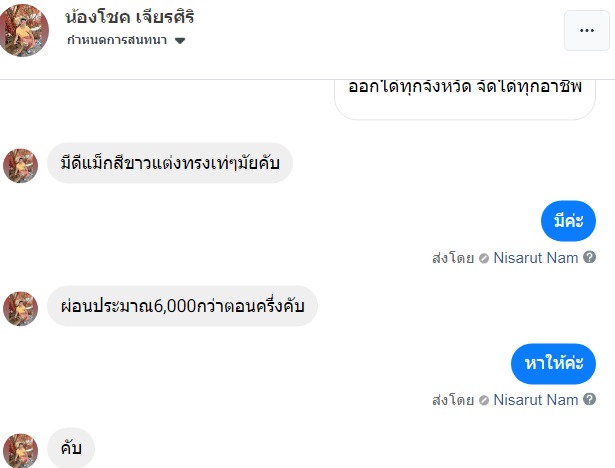Click the ออกได้ทุกจังหวัด จัดได้ทุกอาชีพ message bubble

[464, 92]
